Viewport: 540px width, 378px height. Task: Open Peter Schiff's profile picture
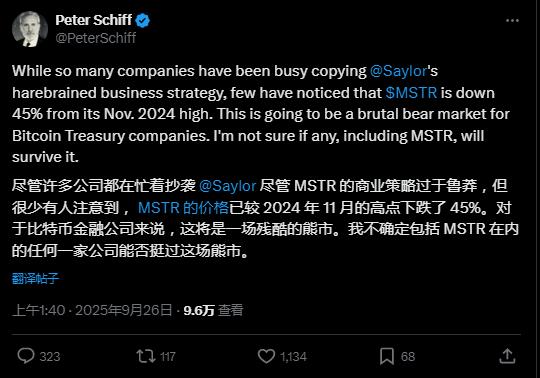coord(30,29)
